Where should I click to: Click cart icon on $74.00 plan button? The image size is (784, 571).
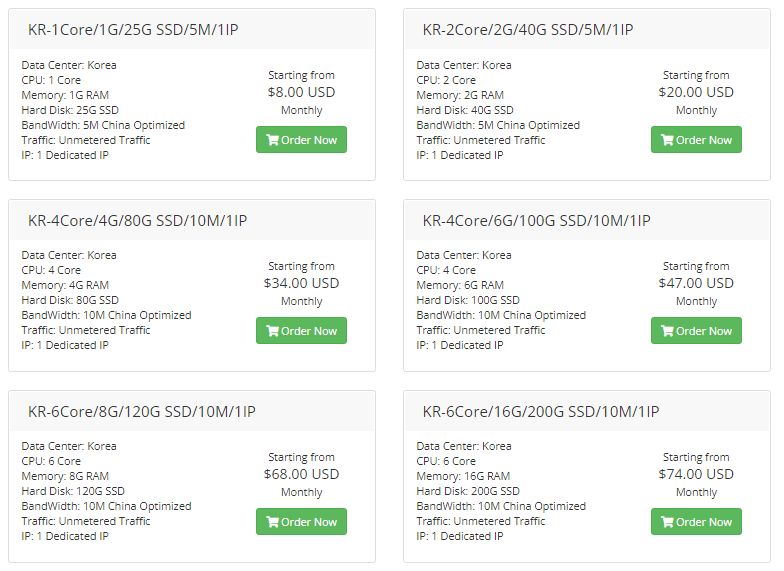point(668,522)
